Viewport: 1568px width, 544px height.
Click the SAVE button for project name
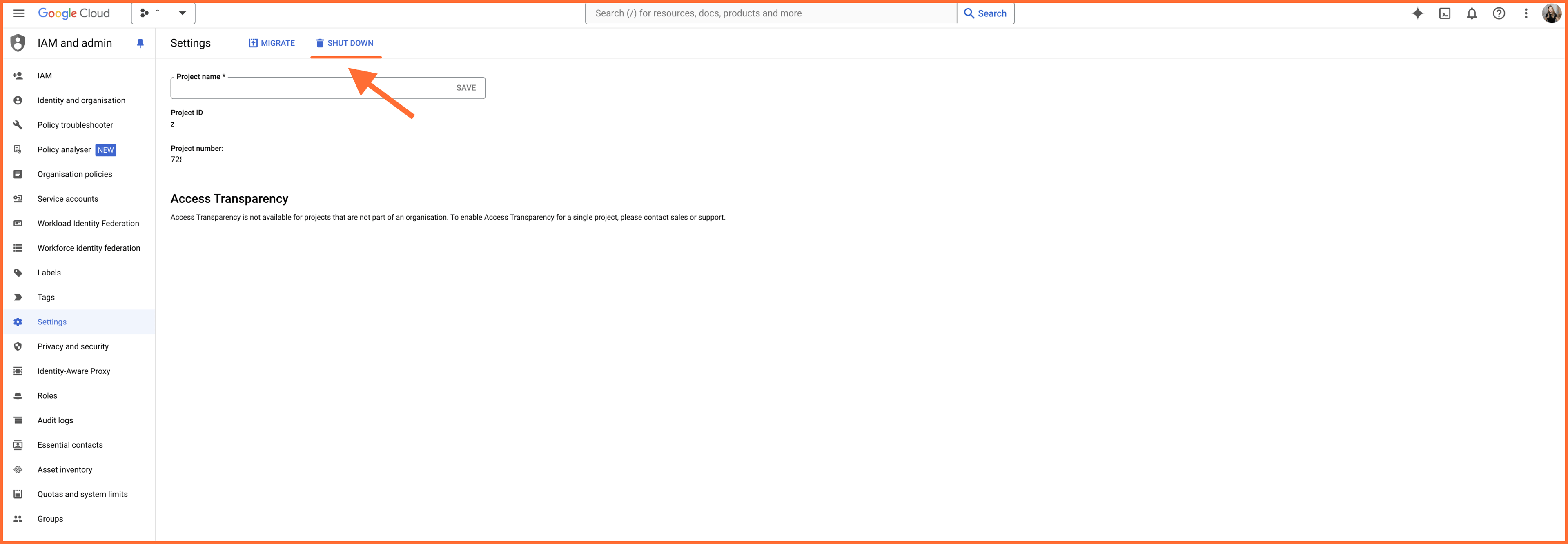click(x=465, y=88)
